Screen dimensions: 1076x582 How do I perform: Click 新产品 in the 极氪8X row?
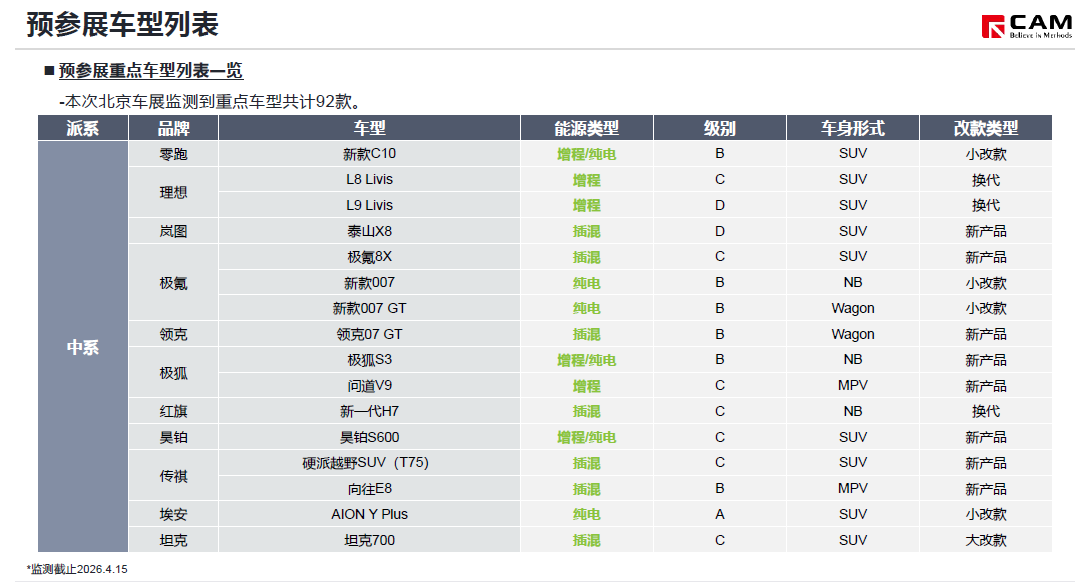(985, 257)
